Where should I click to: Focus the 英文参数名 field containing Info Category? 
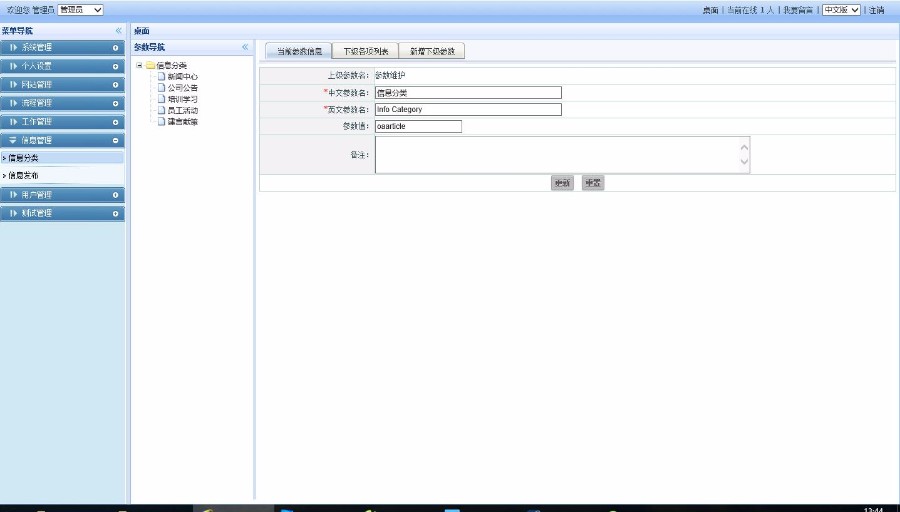tap(468, 109)
